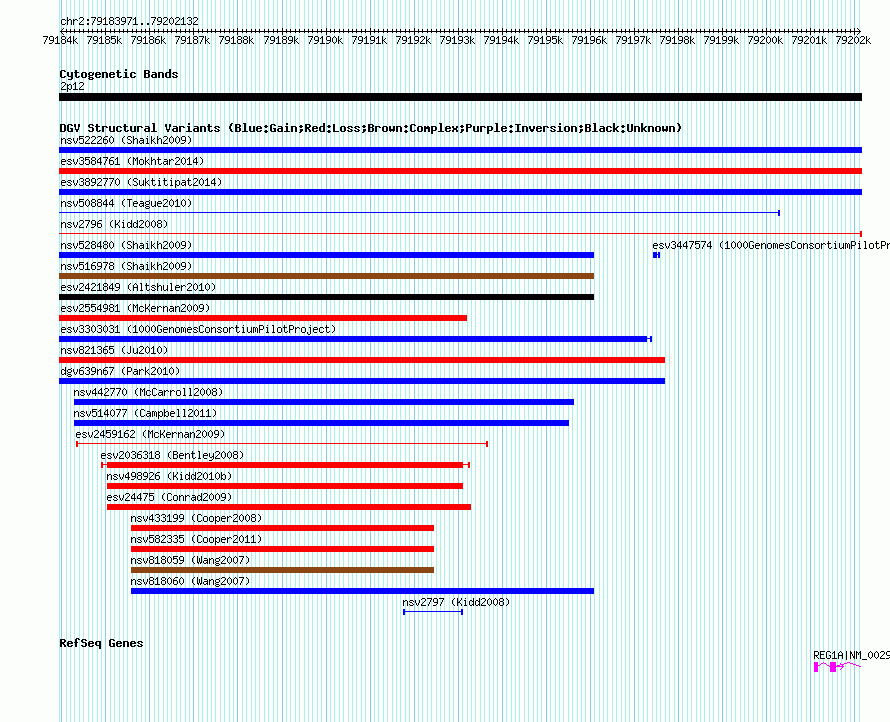890x722 pixels.
Task: Click the blue nsv528480 bar
Action: pos(326,255)
